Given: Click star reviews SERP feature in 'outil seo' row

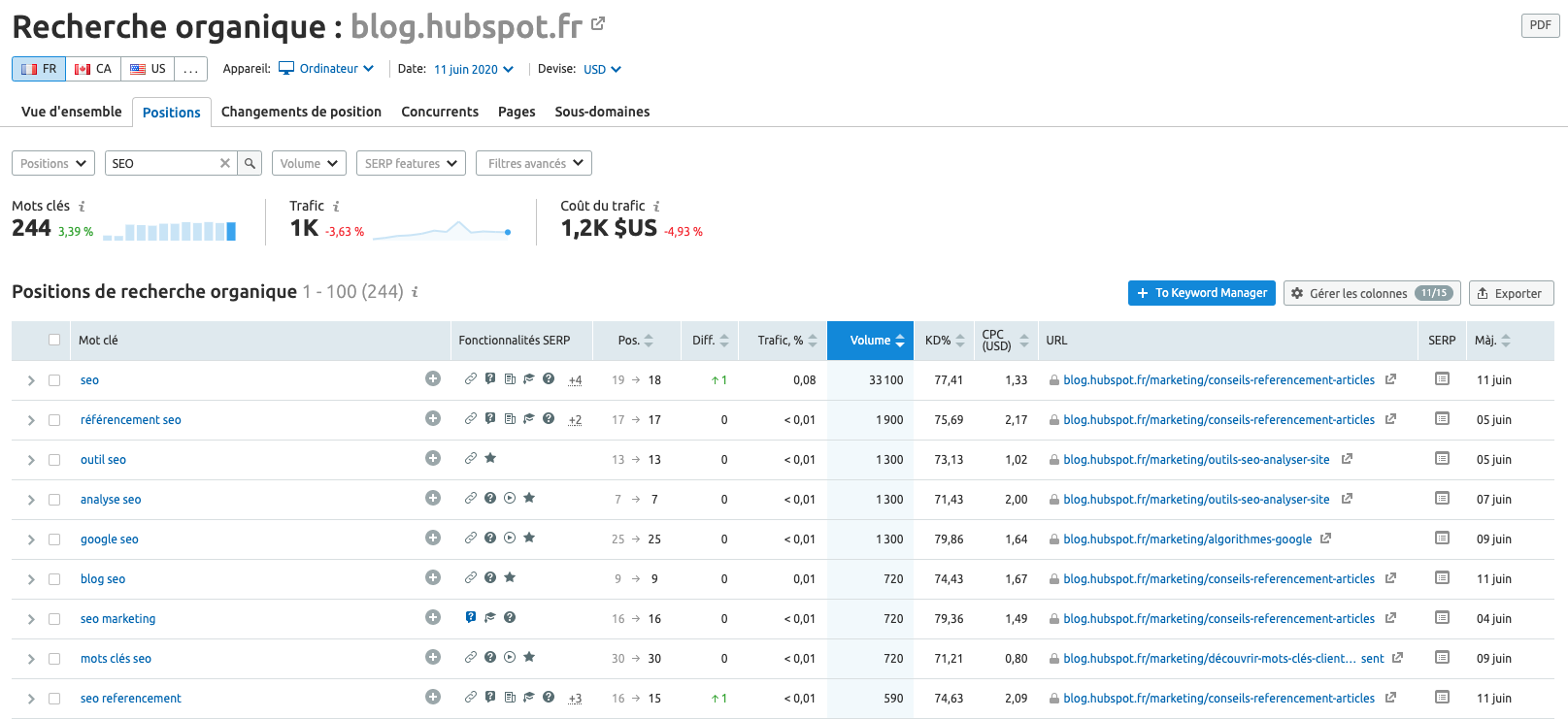Looking at the screenshot, I should [490, 458].
